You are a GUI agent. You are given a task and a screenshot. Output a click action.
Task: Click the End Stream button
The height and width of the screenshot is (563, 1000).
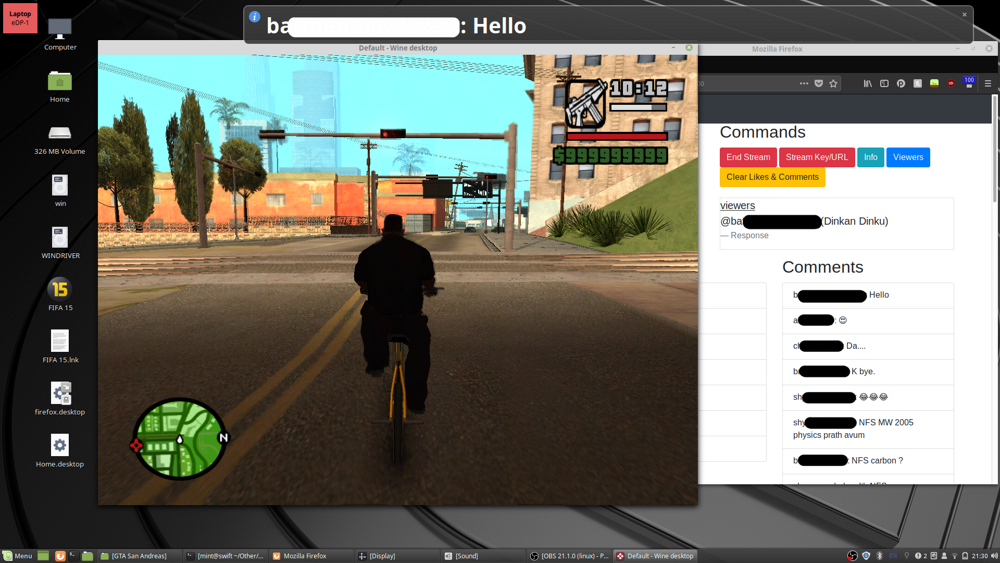[748, 157]
